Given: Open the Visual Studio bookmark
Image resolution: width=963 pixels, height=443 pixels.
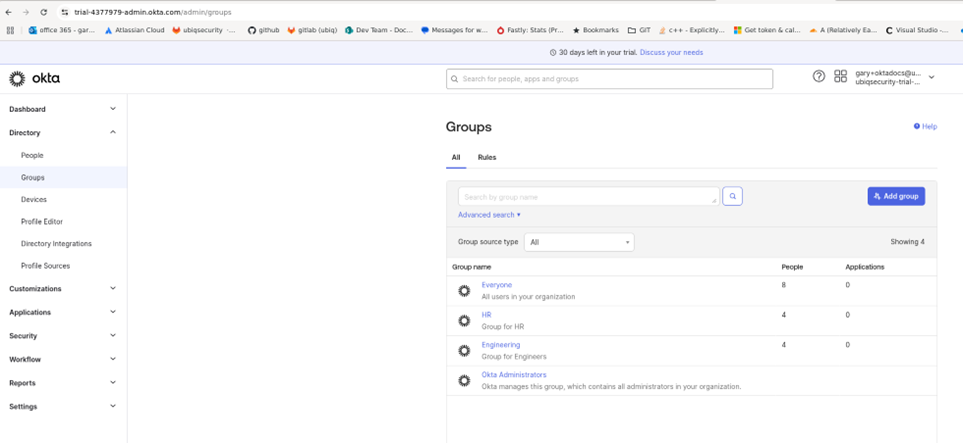Looking at the screenshot, I should 918,29.
